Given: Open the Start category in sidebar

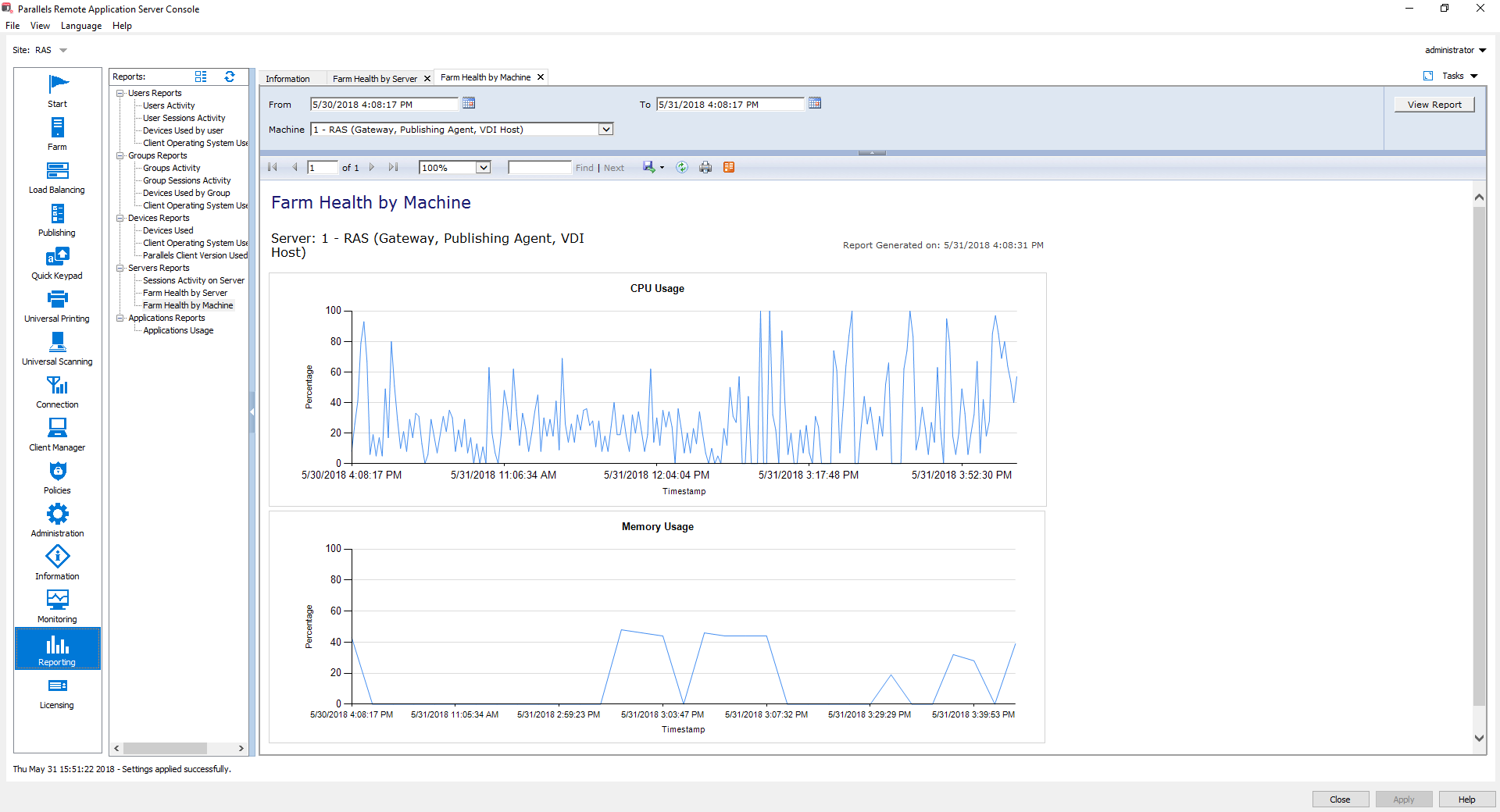Looking at the screenshot, I should pyautogui.click(x=57, y=91).
